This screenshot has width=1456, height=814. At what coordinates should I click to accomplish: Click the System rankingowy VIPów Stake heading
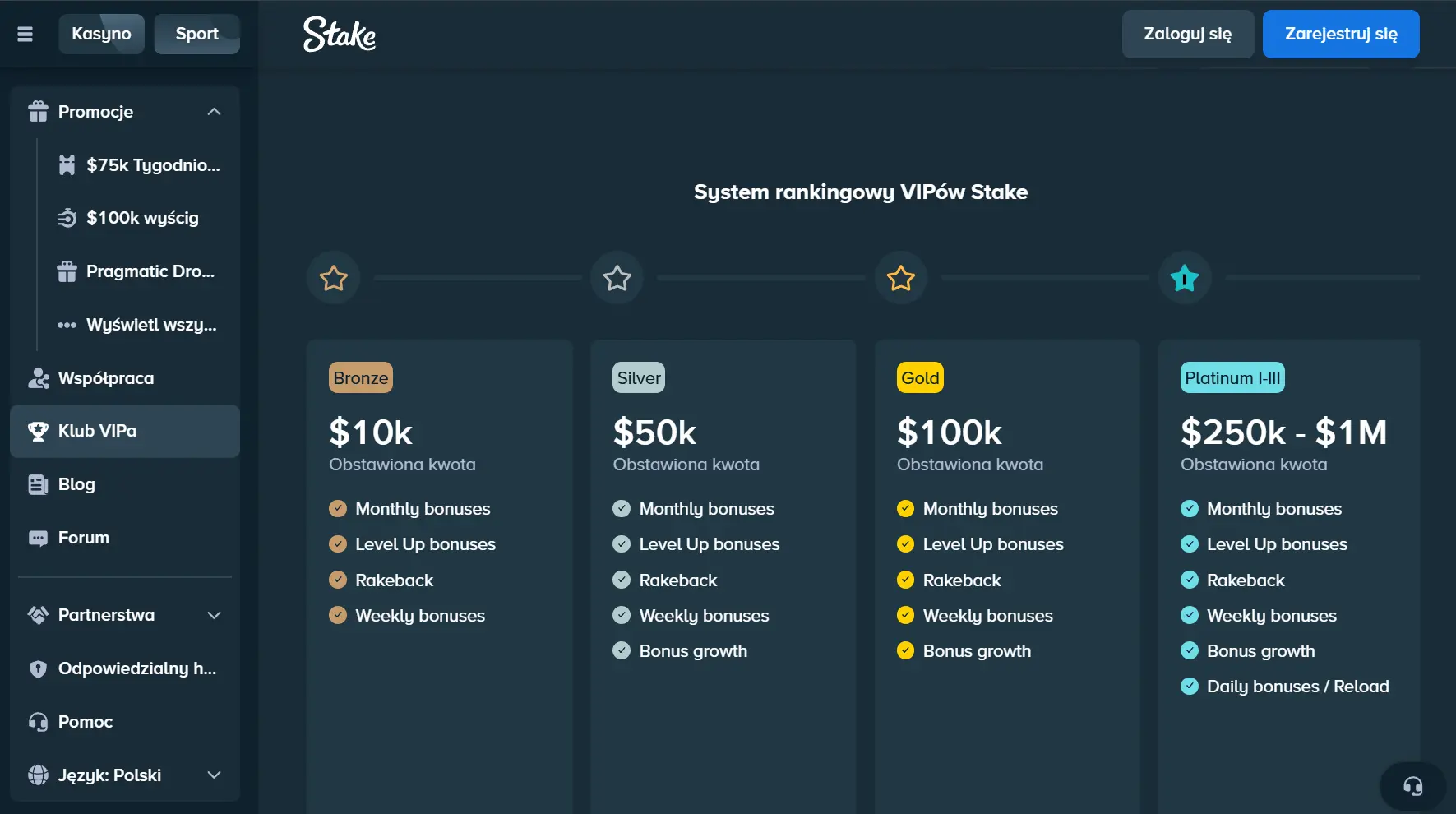click(861, 192)
